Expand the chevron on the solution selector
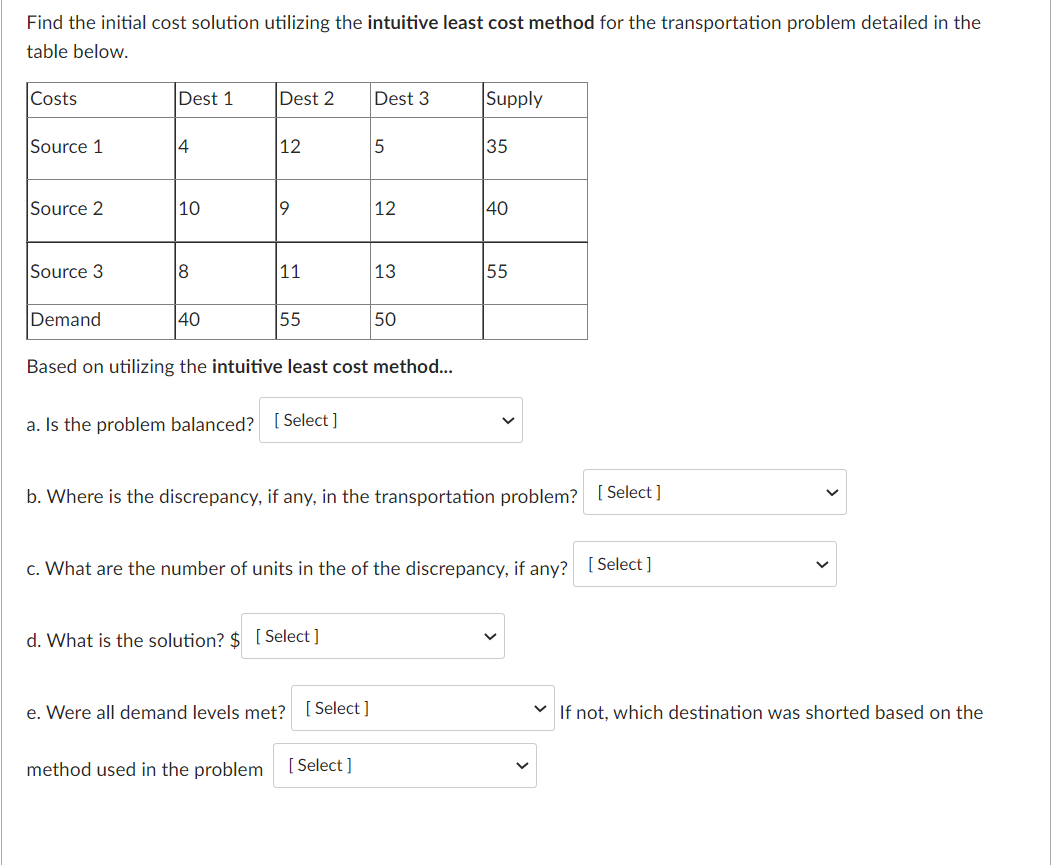The width and height of the screenshot is (1062, 865). 489,636
